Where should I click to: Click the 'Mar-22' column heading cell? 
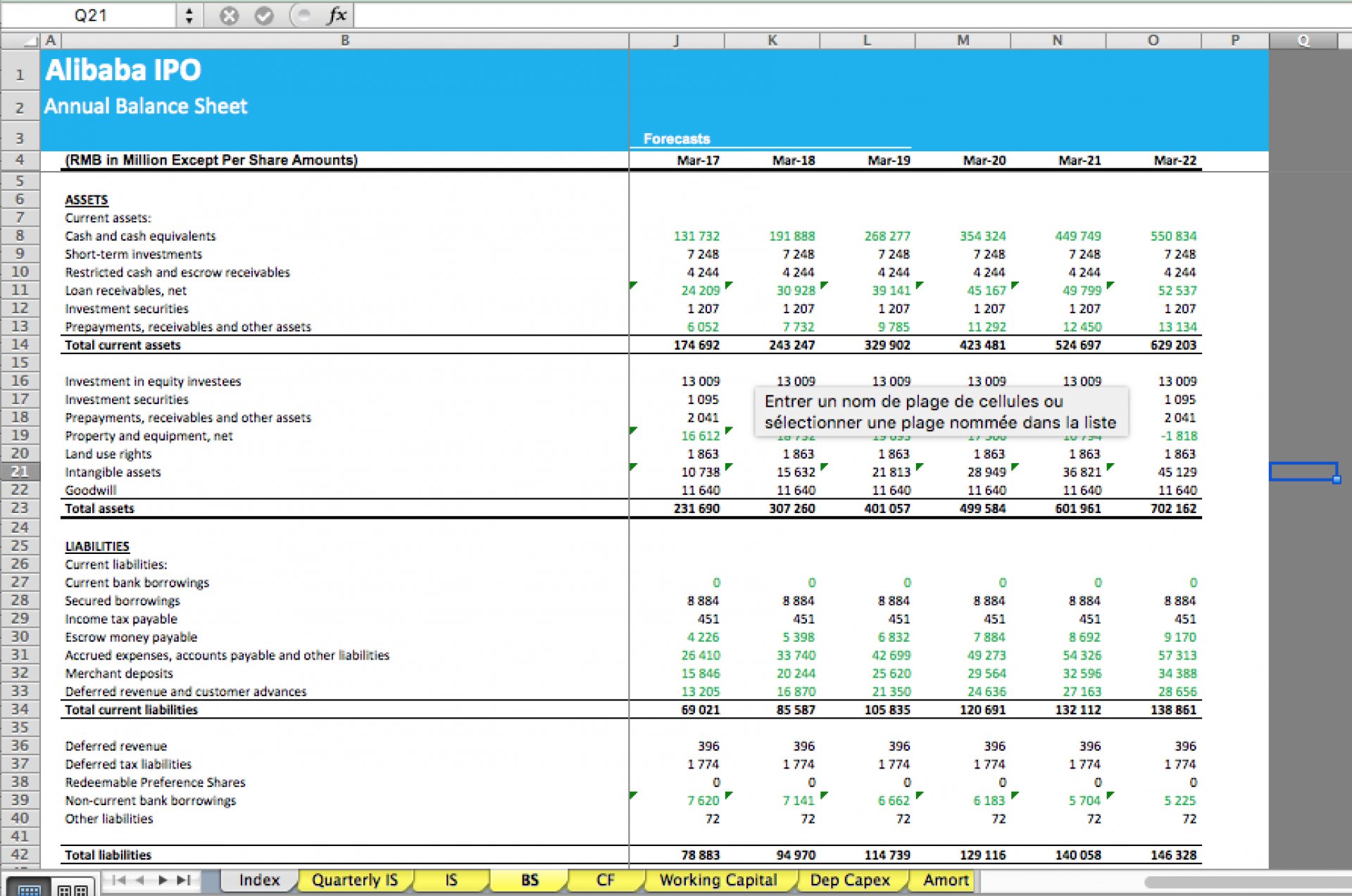click(x=1175, y=160)
